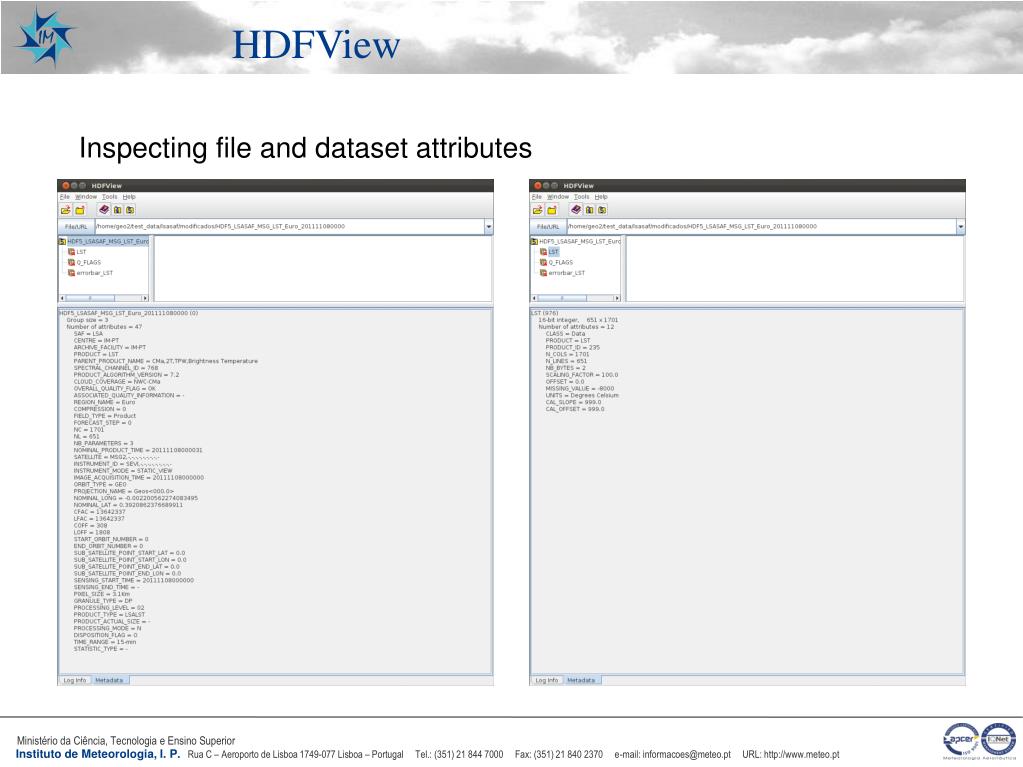
Task: Select Q_FLAGS node label in left window tree
Action: click(x=89, y=262)
